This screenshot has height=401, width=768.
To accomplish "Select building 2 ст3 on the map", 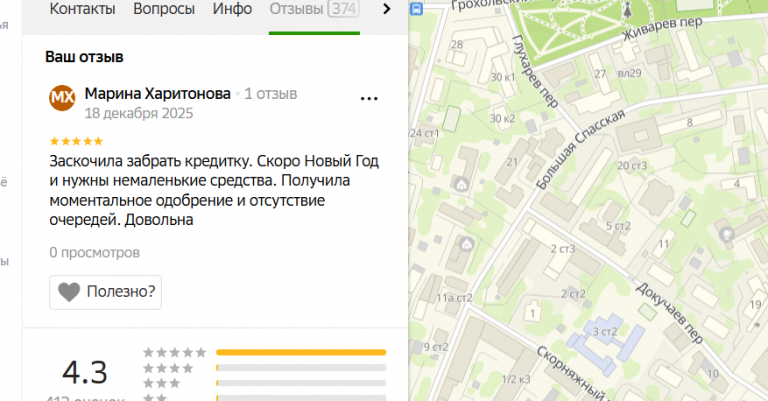I will (563, 249).
